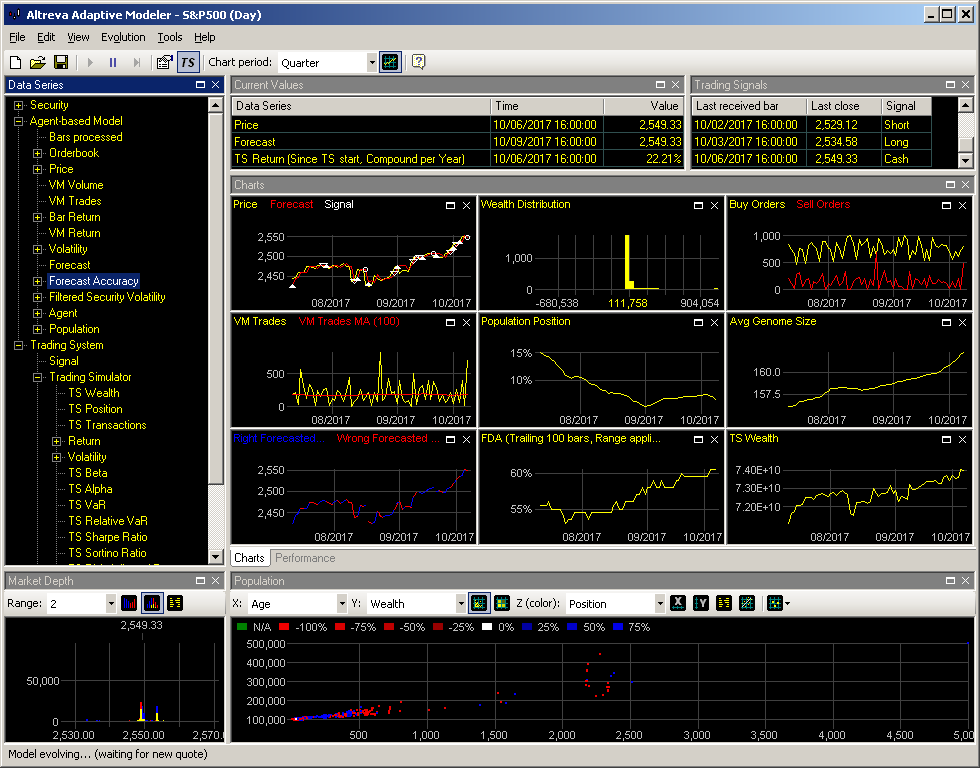Toggle the TS trading system button
The image size is (980, 768).
[188, 62]
